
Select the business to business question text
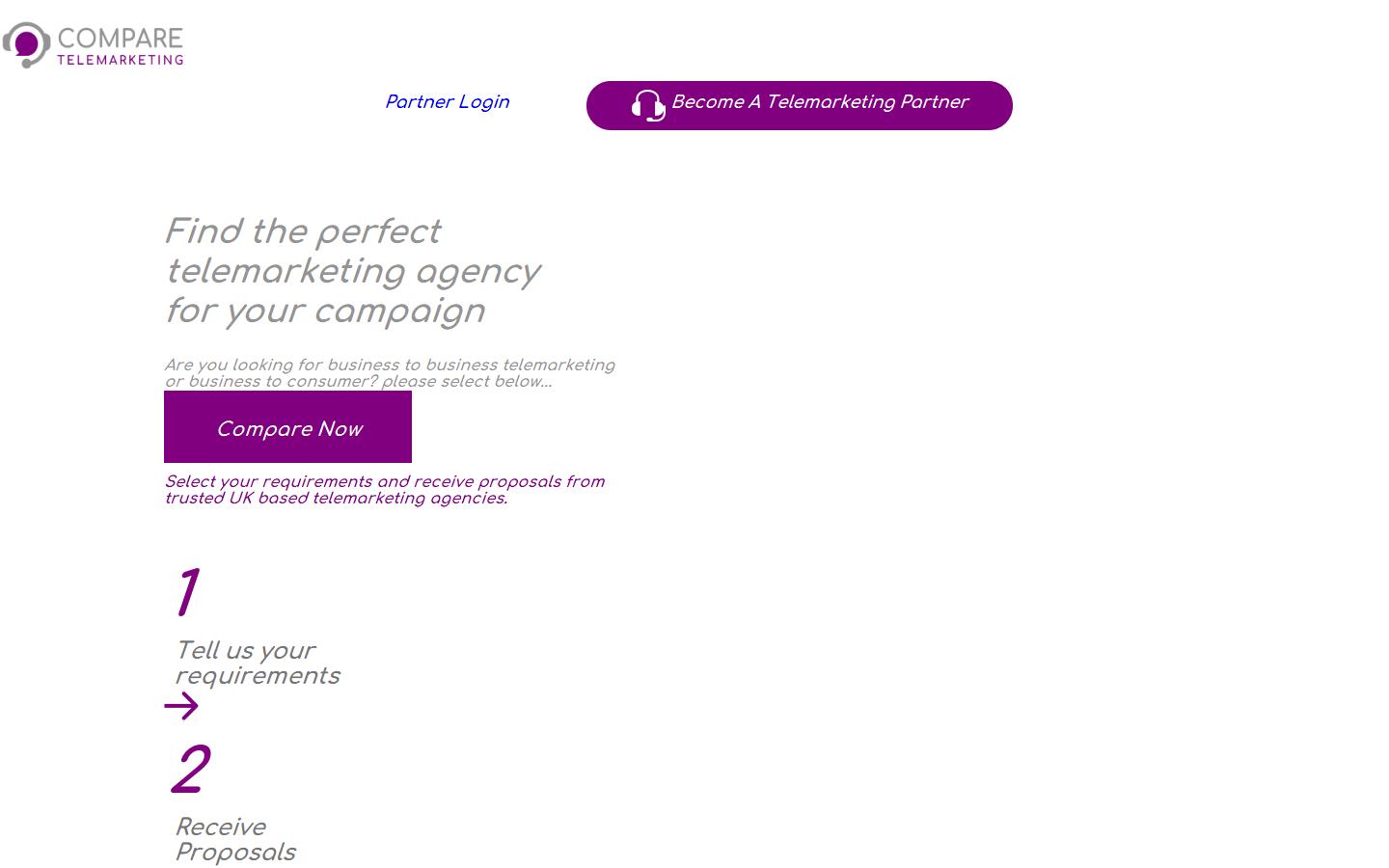[390, 373]
